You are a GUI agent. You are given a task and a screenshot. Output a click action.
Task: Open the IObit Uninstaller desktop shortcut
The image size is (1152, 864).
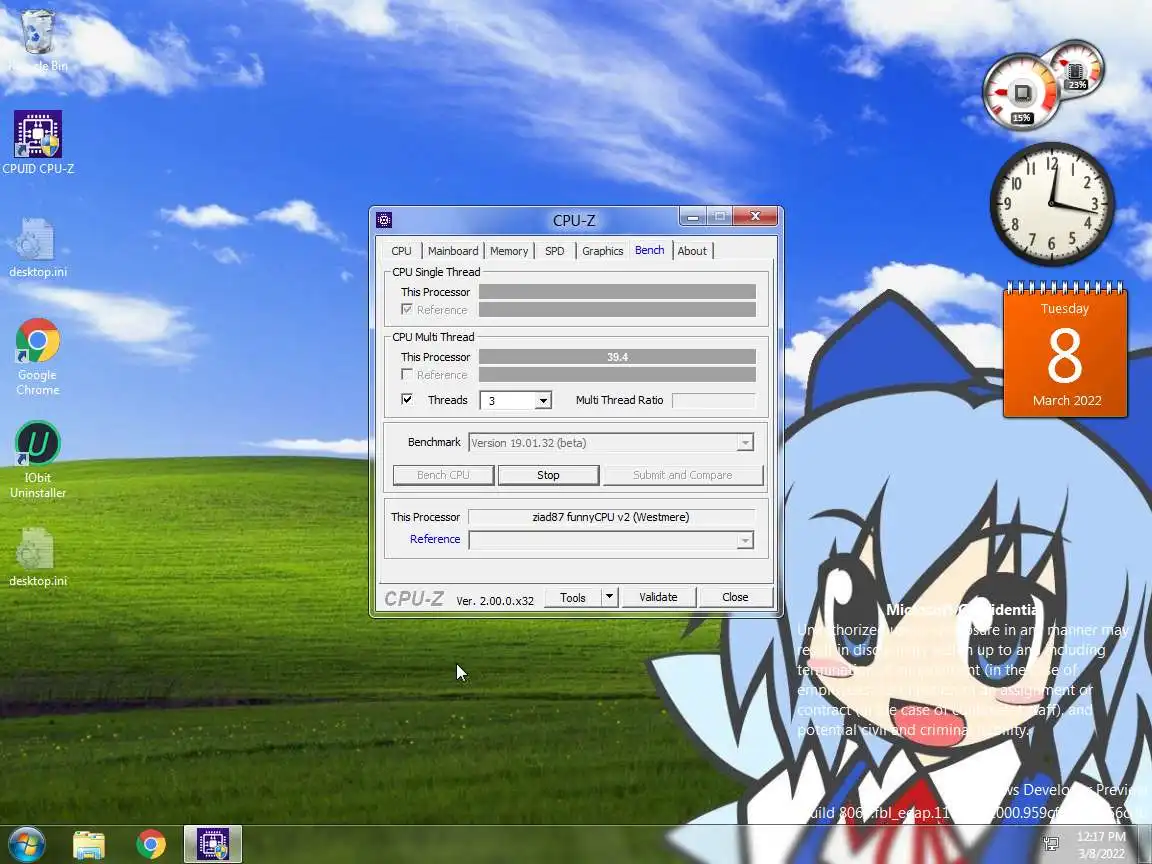click(37, 460)
